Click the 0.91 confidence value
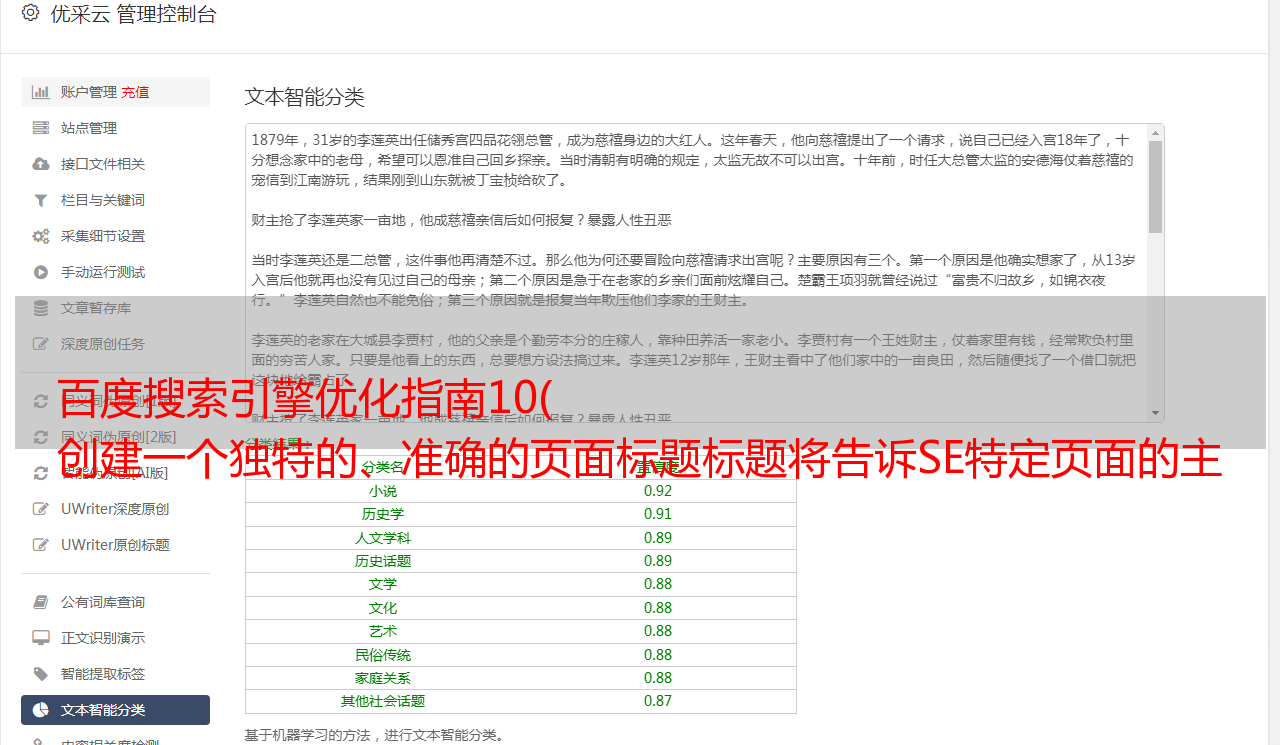The height and width of the screenshot is (745, 1280). click(x=658, y=514)
